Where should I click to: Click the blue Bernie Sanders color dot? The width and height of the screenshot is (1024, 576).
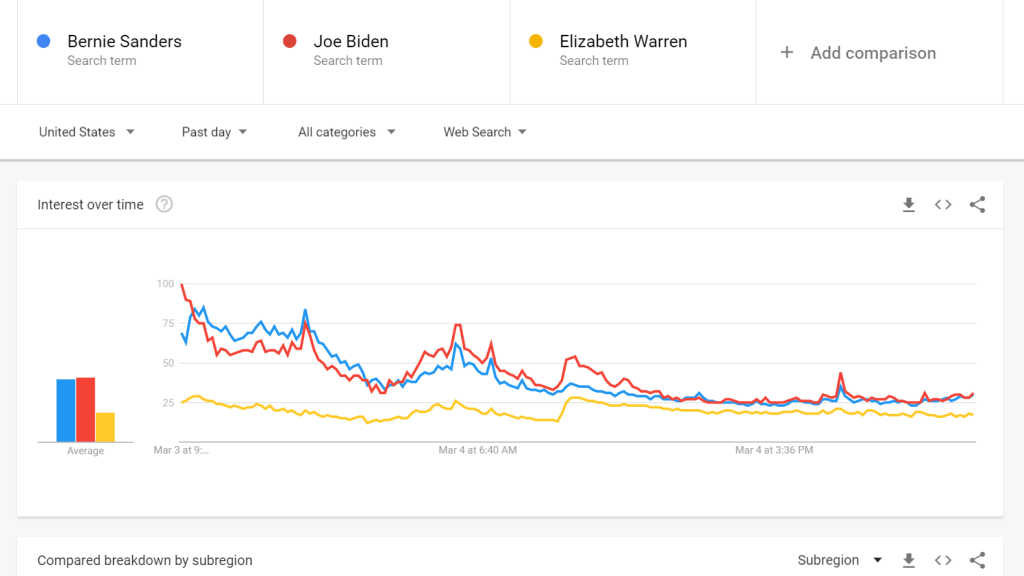43,42
